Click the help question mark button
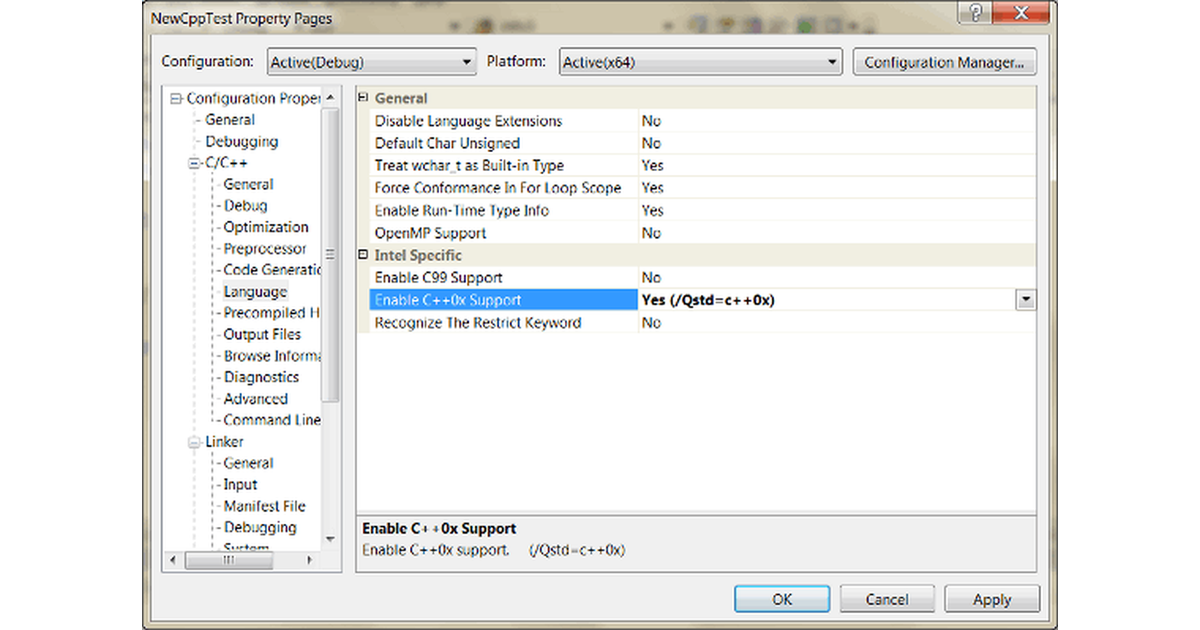The image size is (1200, 630). (x=976, y=13)
